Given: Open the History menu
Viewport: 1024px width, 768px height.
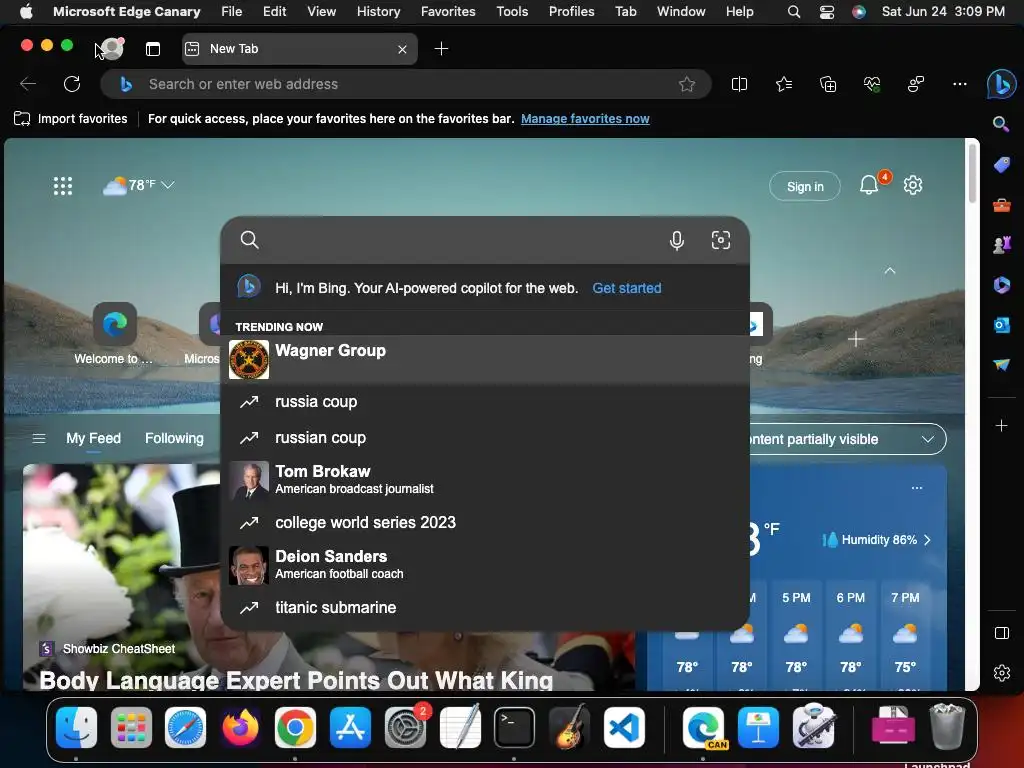Looking at the screenshot, I should pos(378,11).
